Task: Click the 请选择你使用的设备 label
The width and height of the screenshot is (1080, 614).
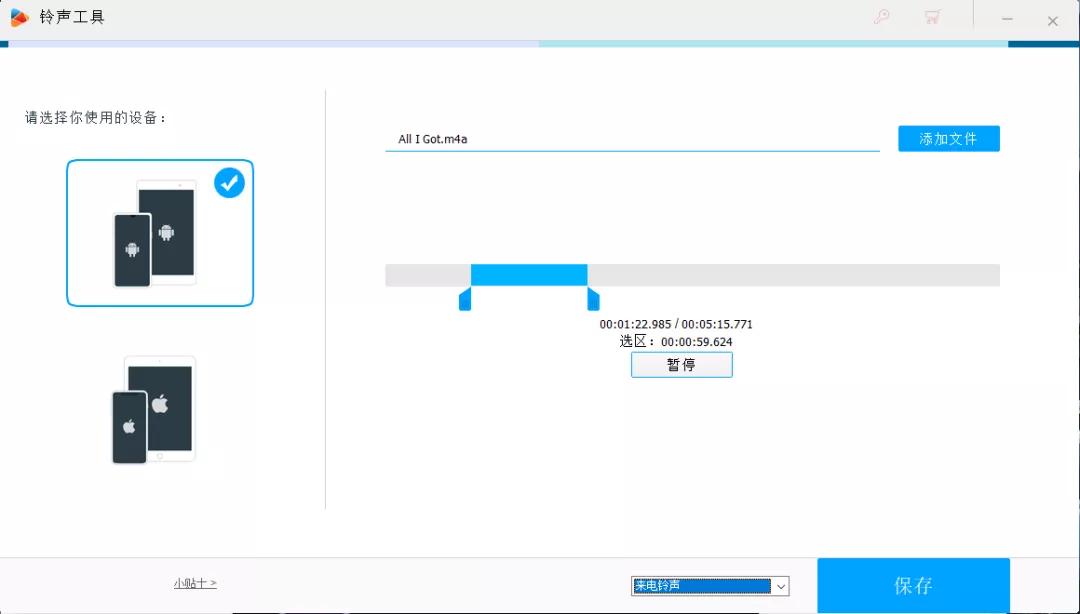Action: (x=96, y=118)
